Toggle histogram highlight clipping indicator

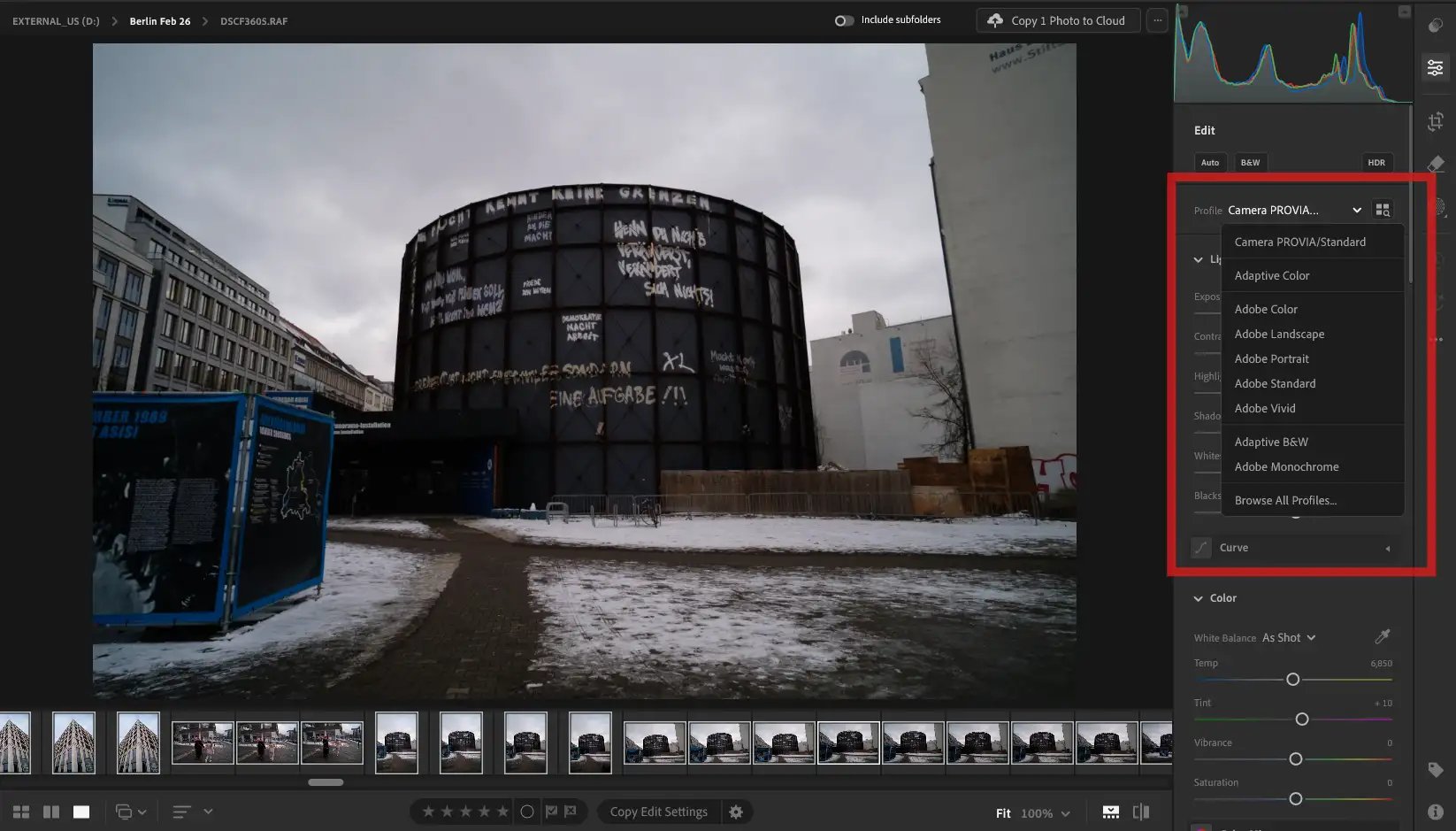pos(1404,12)
